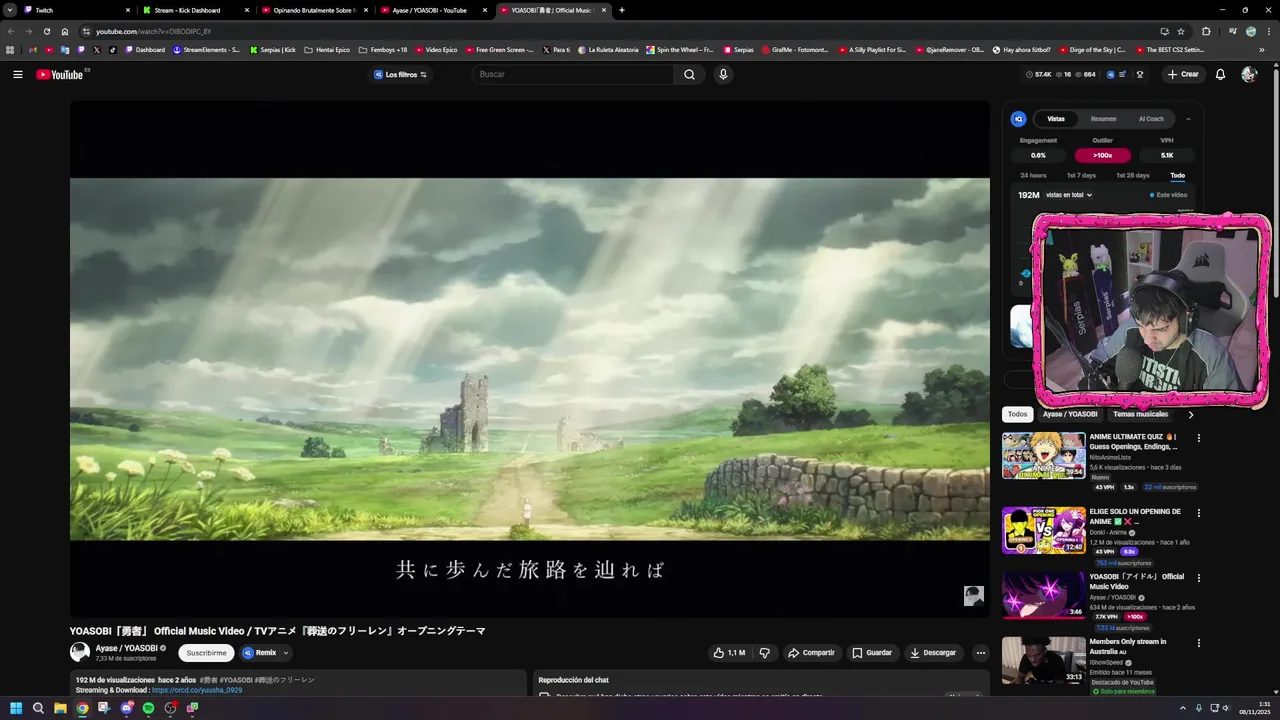Select the Ayase / YOASOBI filter chip

coord(1070,414)
